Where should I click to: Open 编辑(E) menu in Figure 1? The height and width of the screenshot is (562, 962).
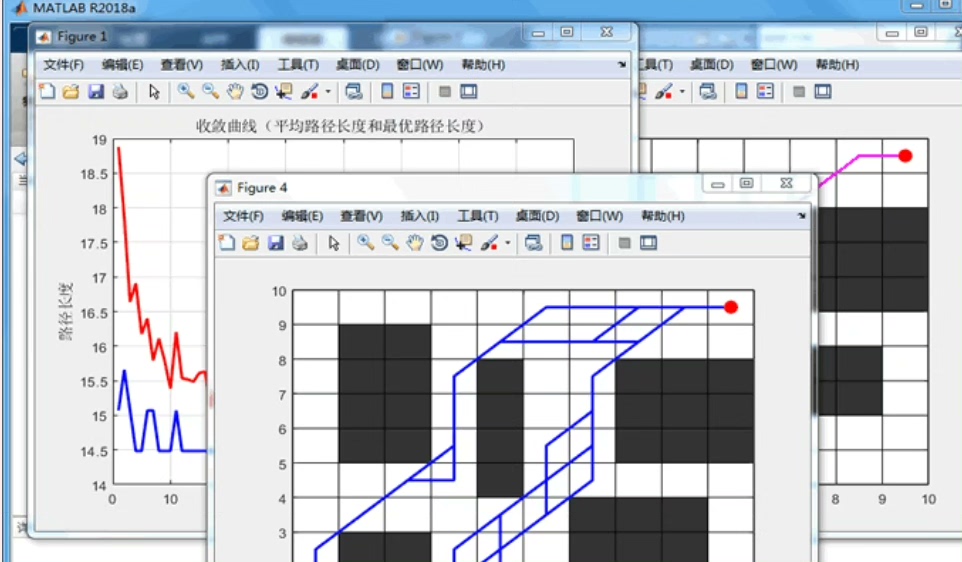coord(122,64)
